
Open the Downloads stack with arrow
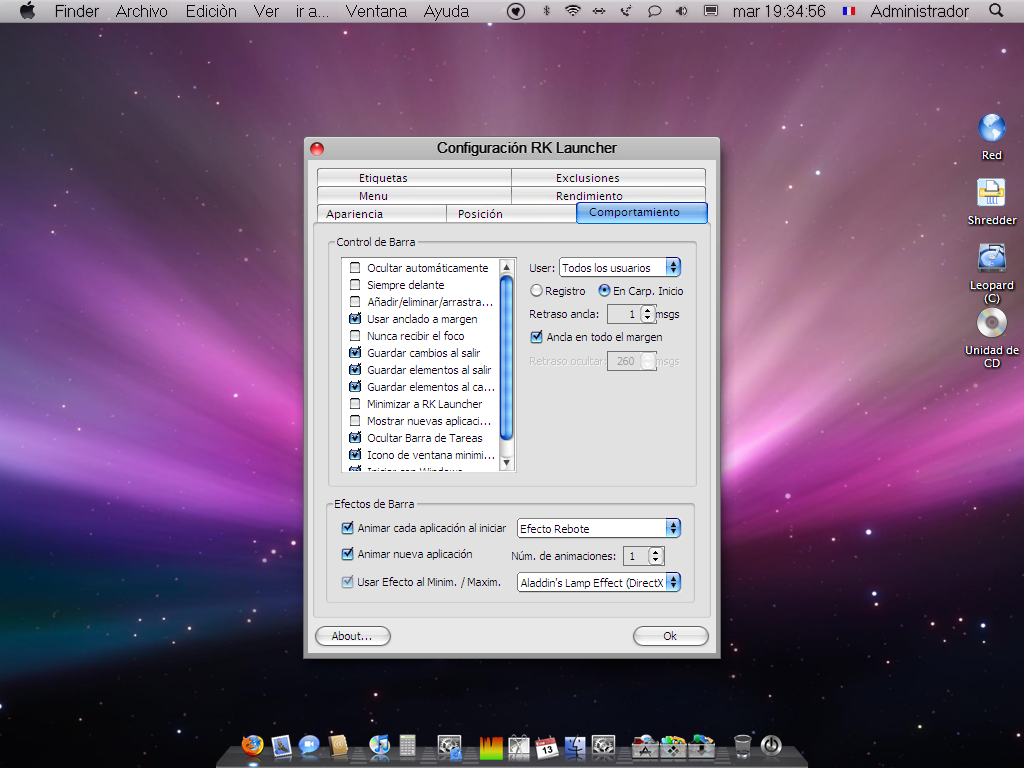pos(702,747)
